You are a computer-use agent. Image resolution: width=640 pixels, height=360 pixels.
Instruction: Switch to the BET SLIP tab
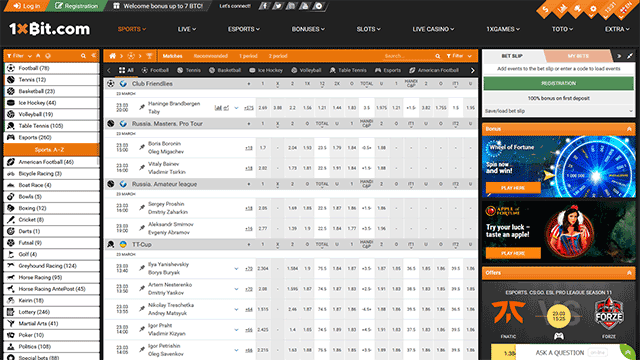(512, 56)
